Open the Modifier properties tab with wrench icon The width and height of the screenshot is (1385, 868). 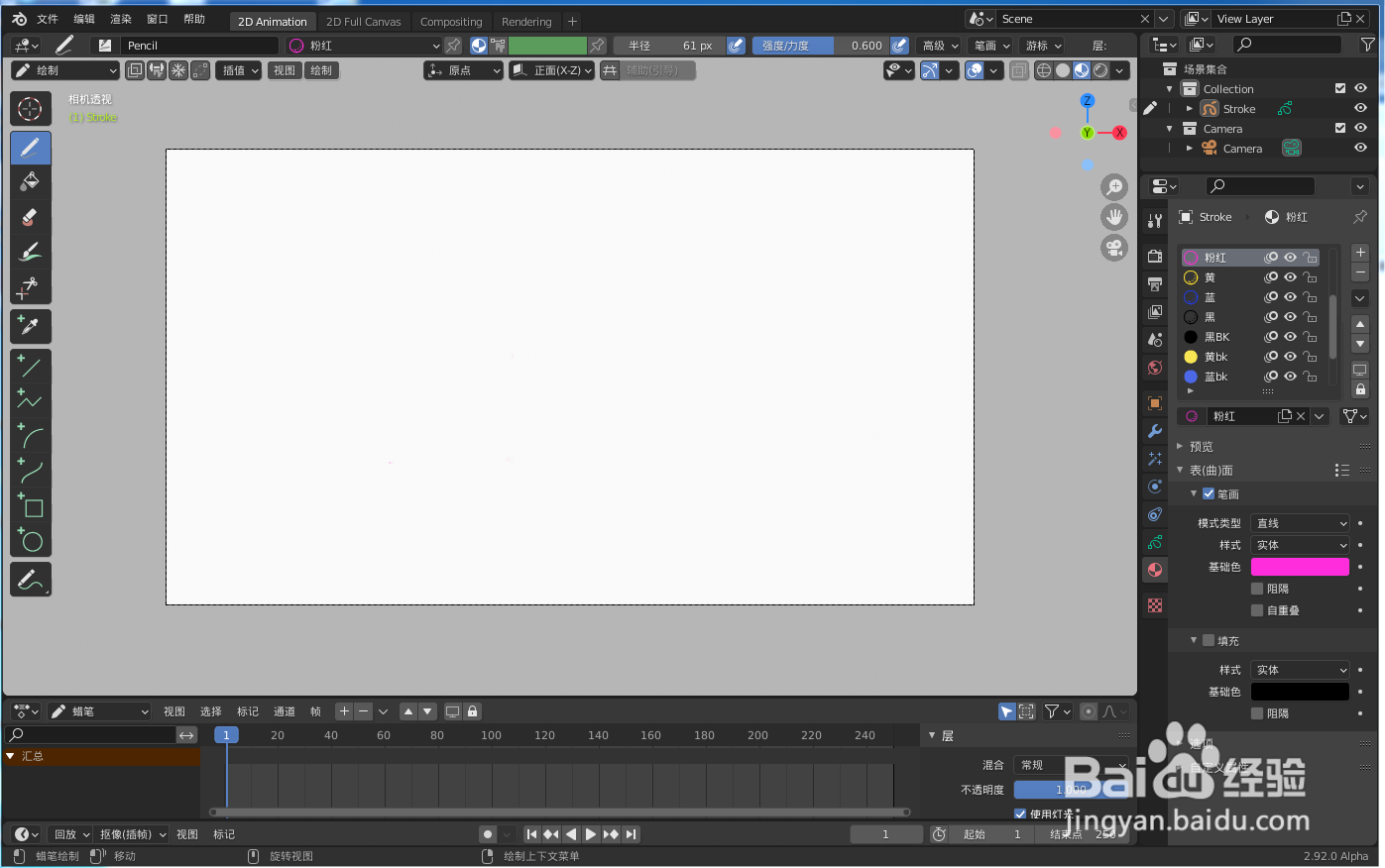coord(1154,432)
